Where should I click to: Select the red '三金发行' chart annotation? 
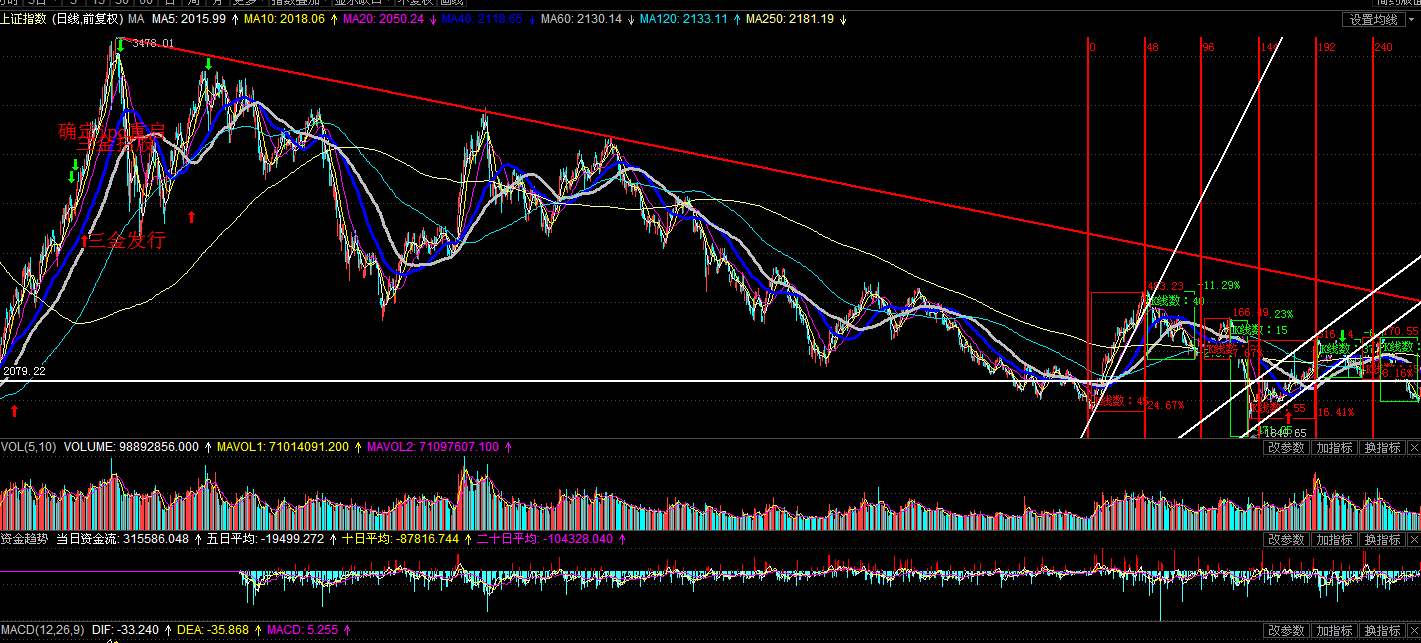pyautogui.click(x=123, y=240)
